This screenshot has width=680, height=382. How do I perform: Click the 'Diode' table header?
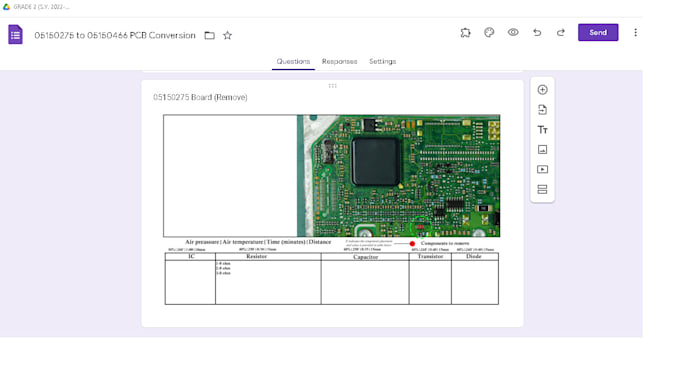(x=474, y=257)
